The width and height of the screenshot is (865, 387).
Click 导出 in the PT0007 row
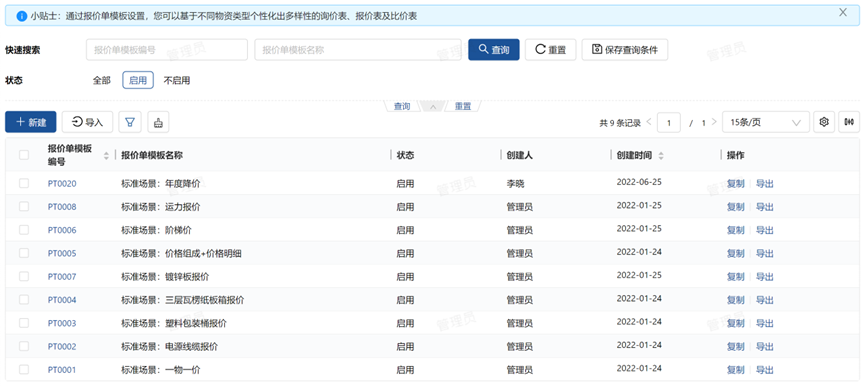coord(764,277)
